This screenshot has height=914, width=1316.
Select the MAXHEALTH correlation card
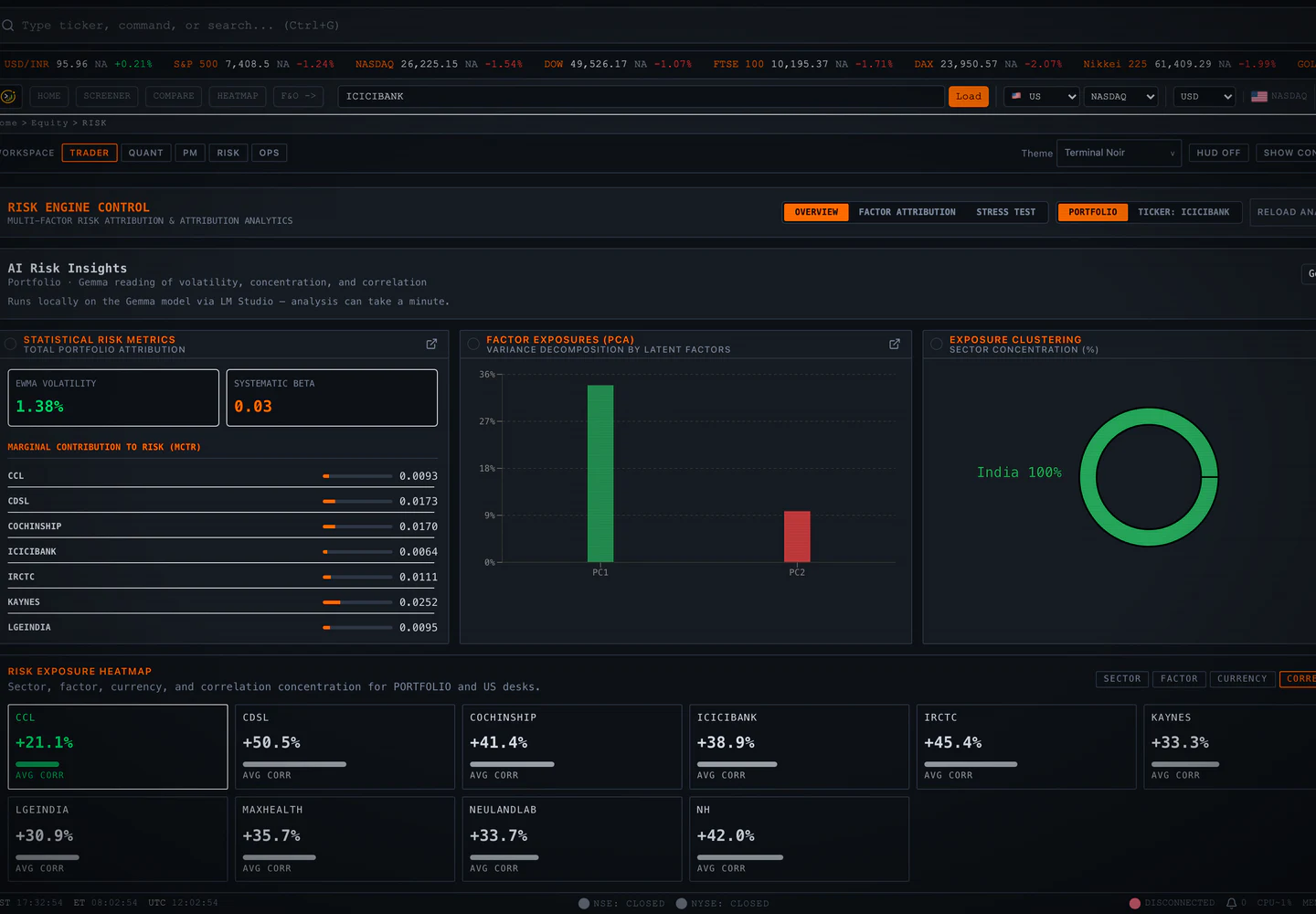[x=345, y=839]
